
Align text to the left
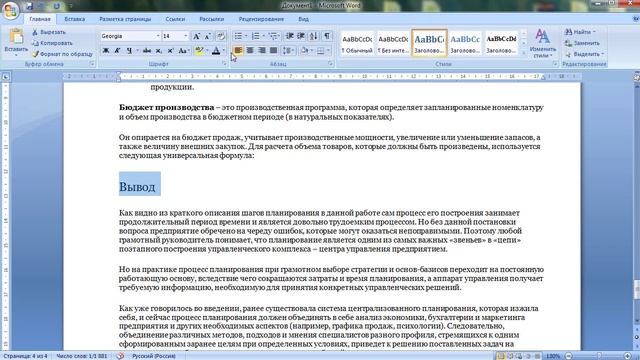(238, 51)
